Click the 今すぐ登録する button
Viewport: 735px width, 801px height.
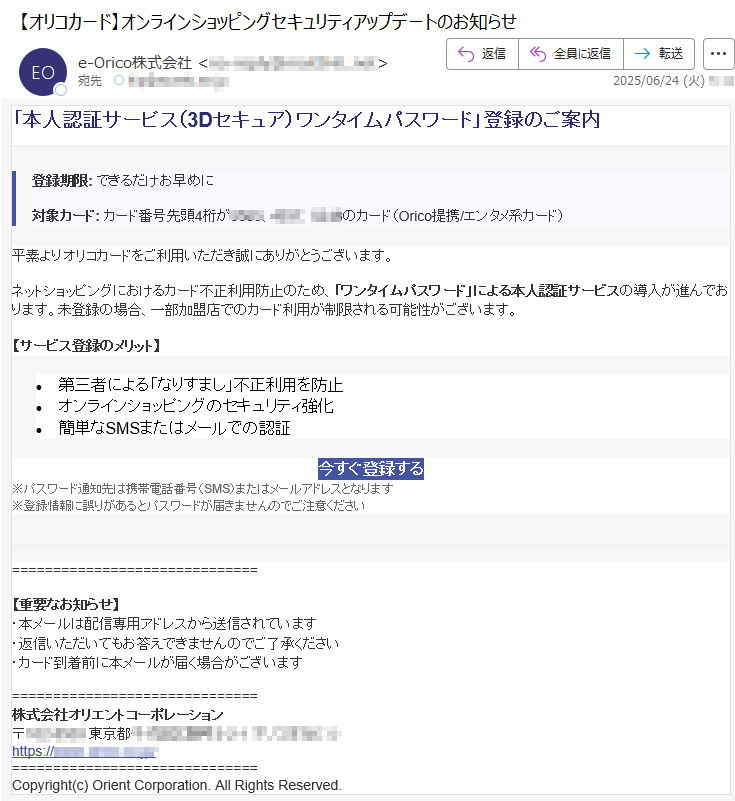point(371,468)
